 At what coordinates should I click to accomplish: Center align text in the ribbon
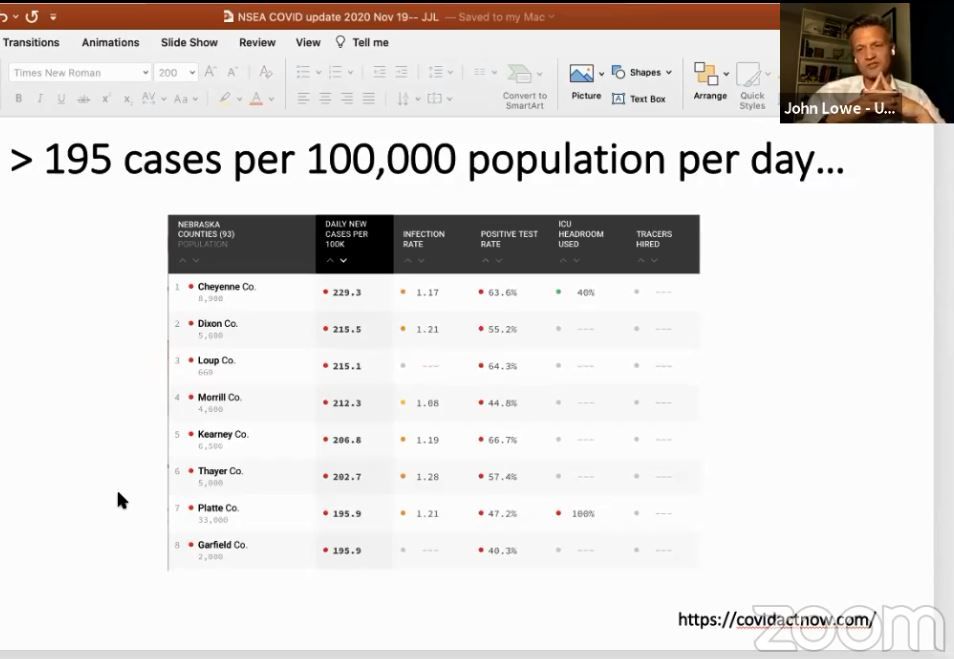(x=325, y=99)
